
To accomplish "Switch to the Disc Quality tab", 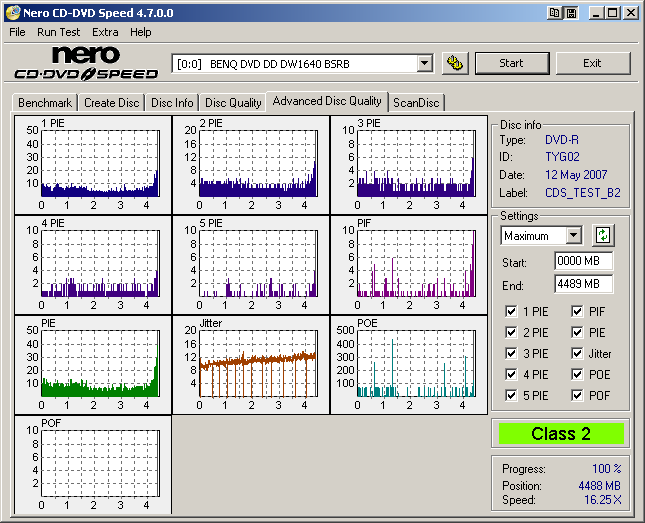I will [233, 102].
